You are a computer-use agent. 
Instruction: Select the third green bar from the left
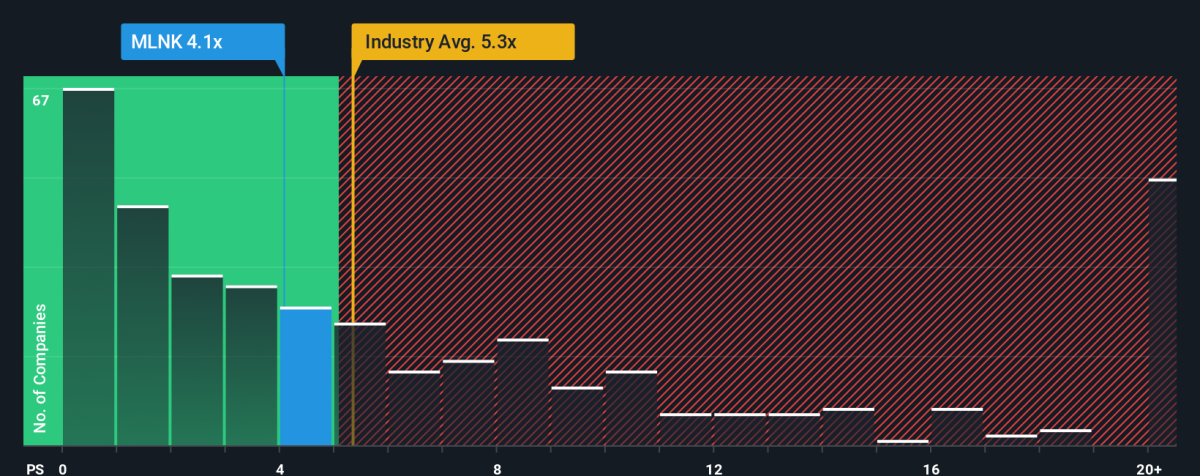coord(197,360)
